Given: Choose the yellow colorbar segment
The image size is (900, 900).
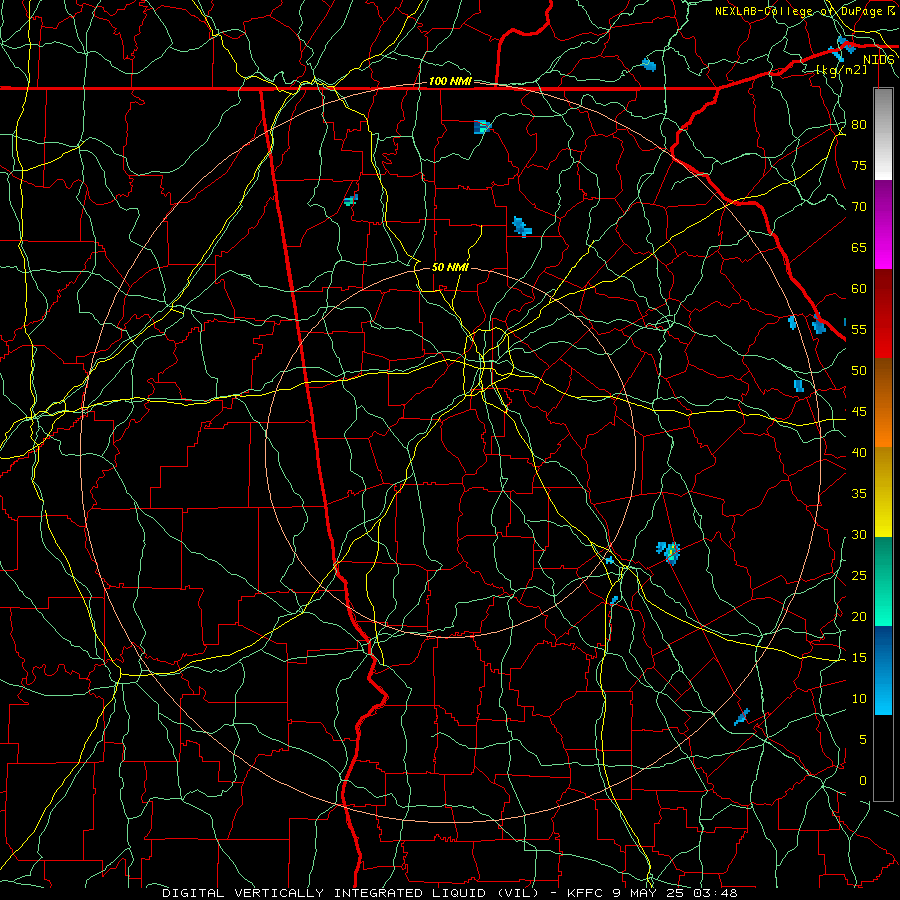Looking at the screenshot, I should [x=883, y=492].
